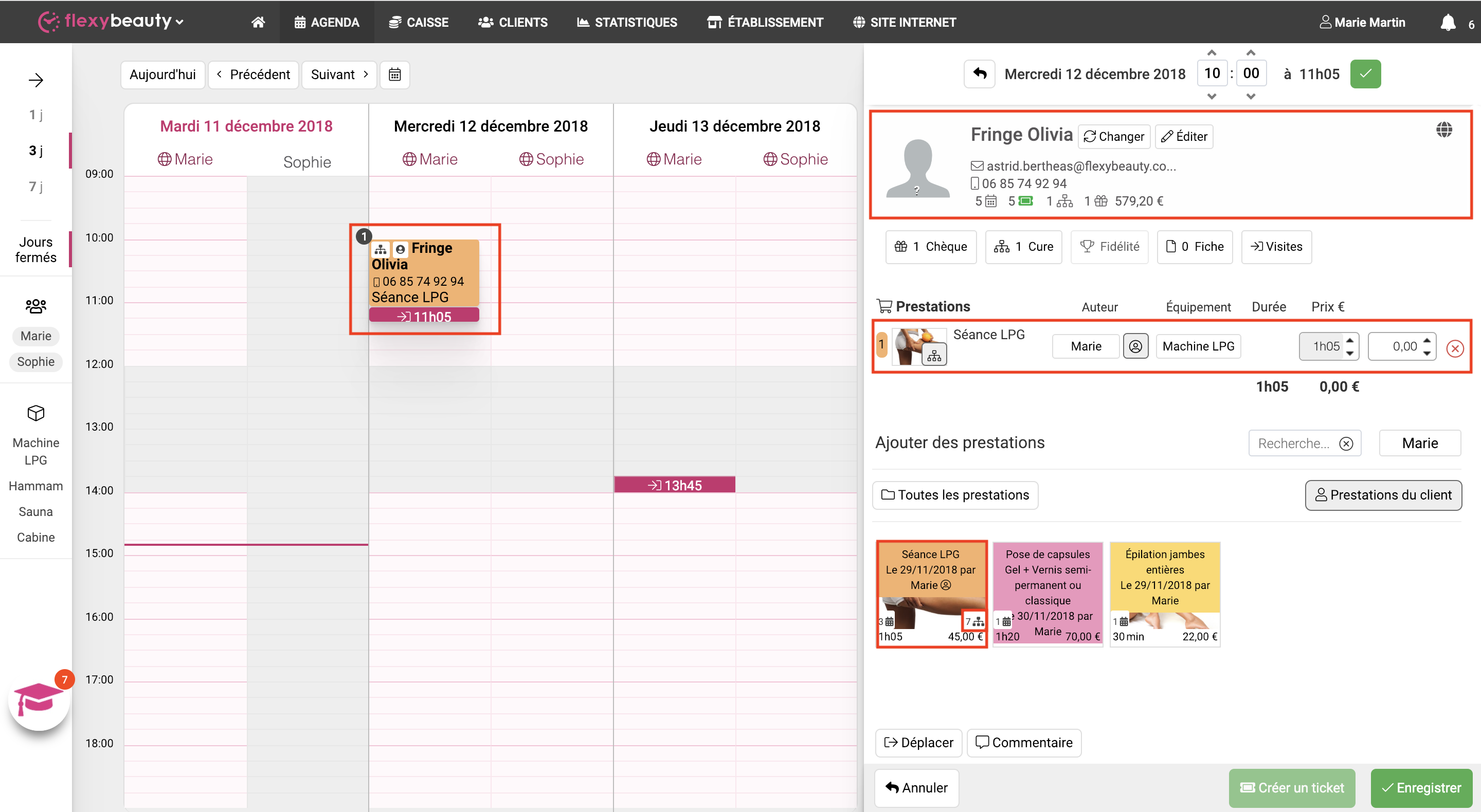Open the Visites button
The height and width of the screenshot is (812, 1481).
pyautogui.click(x=1276, y=247)
